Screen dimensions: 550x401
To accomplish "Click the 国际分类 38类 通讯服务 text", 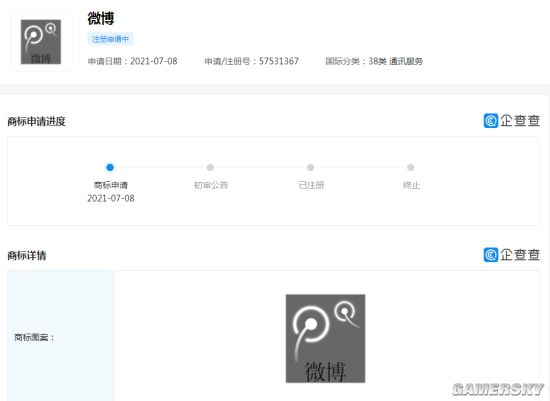I will pos(374,61).
